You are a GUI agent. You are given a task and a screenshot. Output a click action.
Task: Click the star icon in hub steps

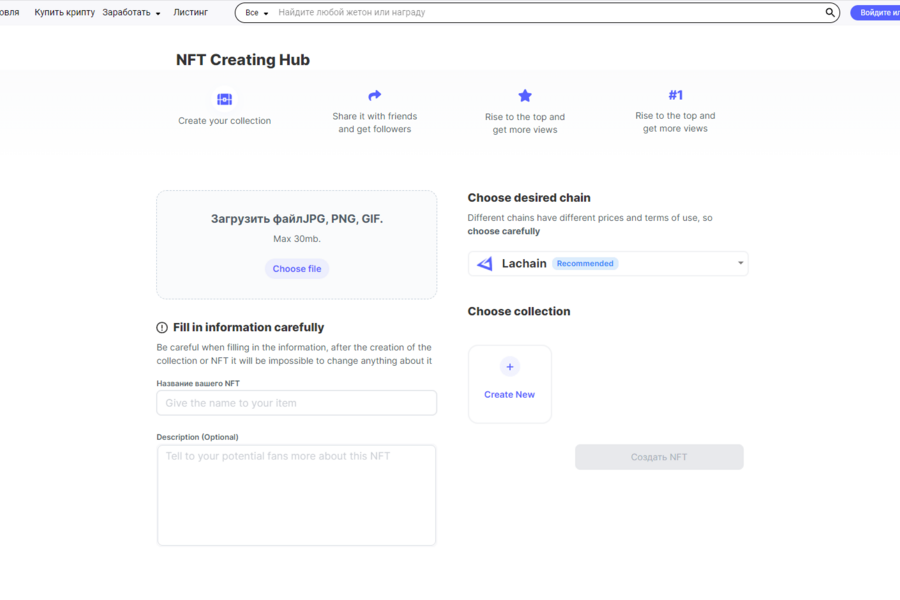pyautogui.click(x=525, y=96)
